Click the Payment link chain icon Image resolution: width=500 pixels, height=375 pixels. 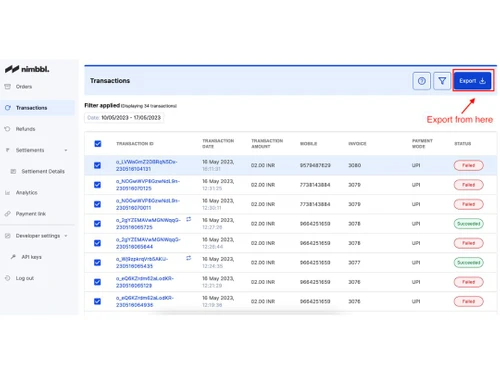point(7,214)
